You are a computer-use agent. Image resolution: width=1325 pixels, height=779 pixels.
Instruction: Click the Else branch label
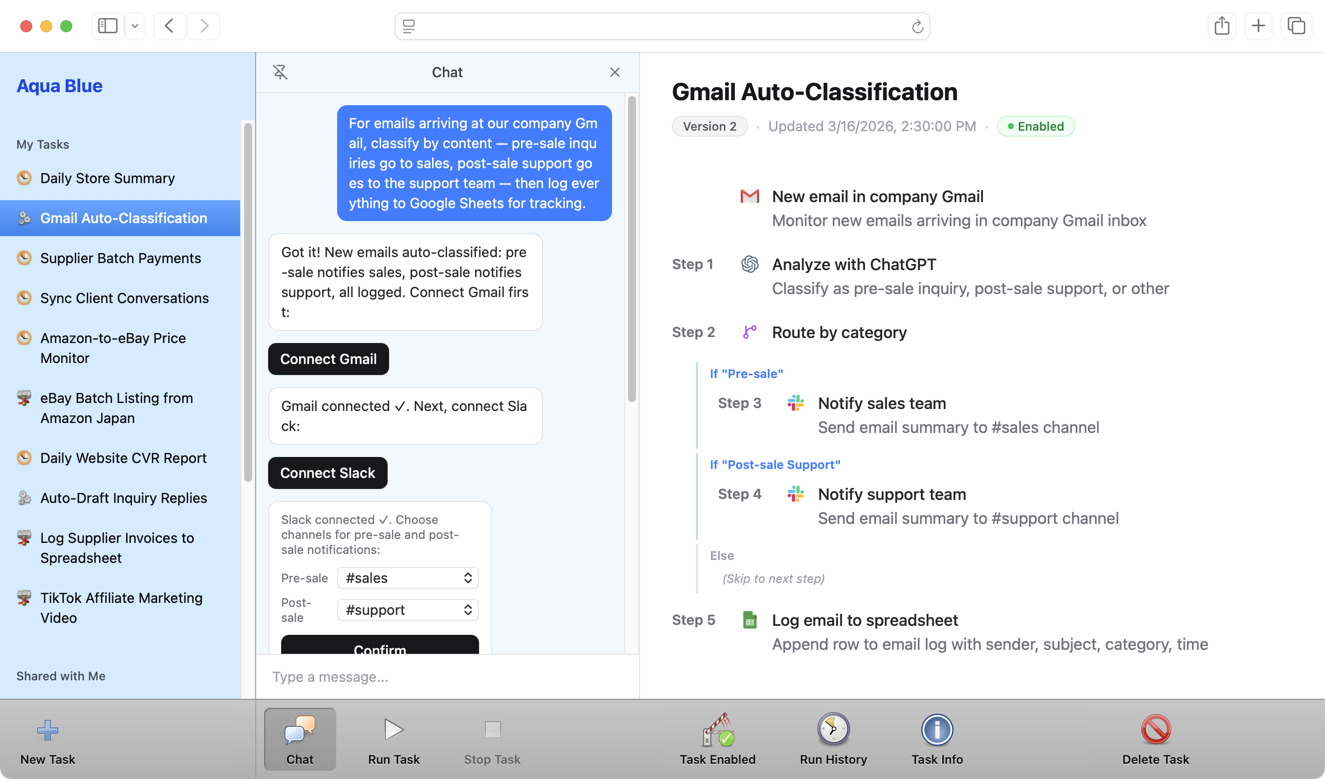coord(722,556)
